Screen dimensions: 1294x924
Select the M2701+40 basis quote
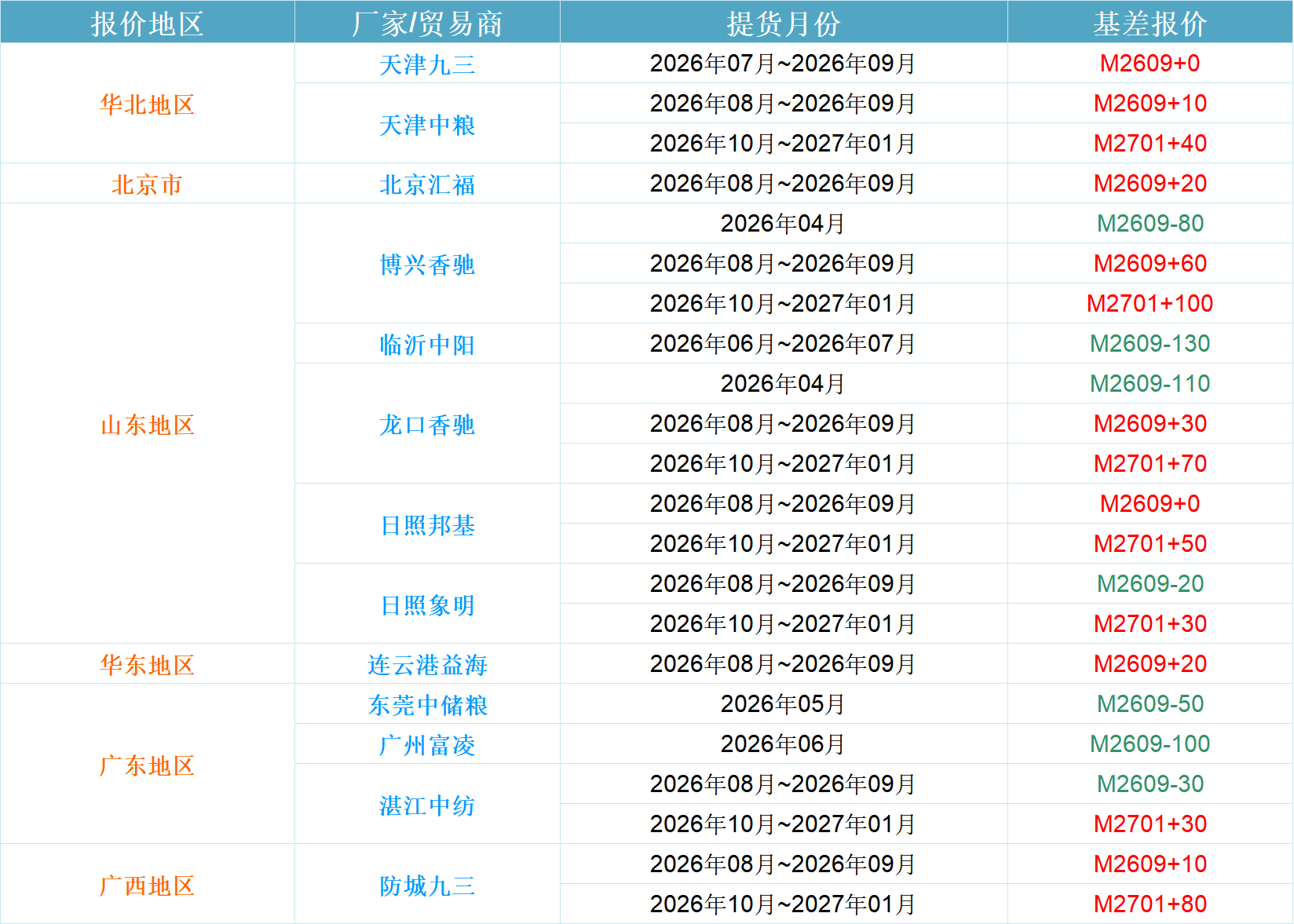click(1150, 144)
